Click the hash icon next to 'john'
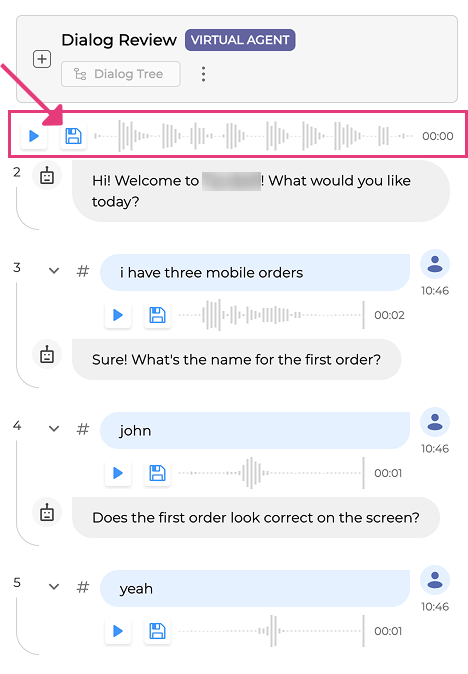This screenshot has height=674, width=468. point(83,429)
